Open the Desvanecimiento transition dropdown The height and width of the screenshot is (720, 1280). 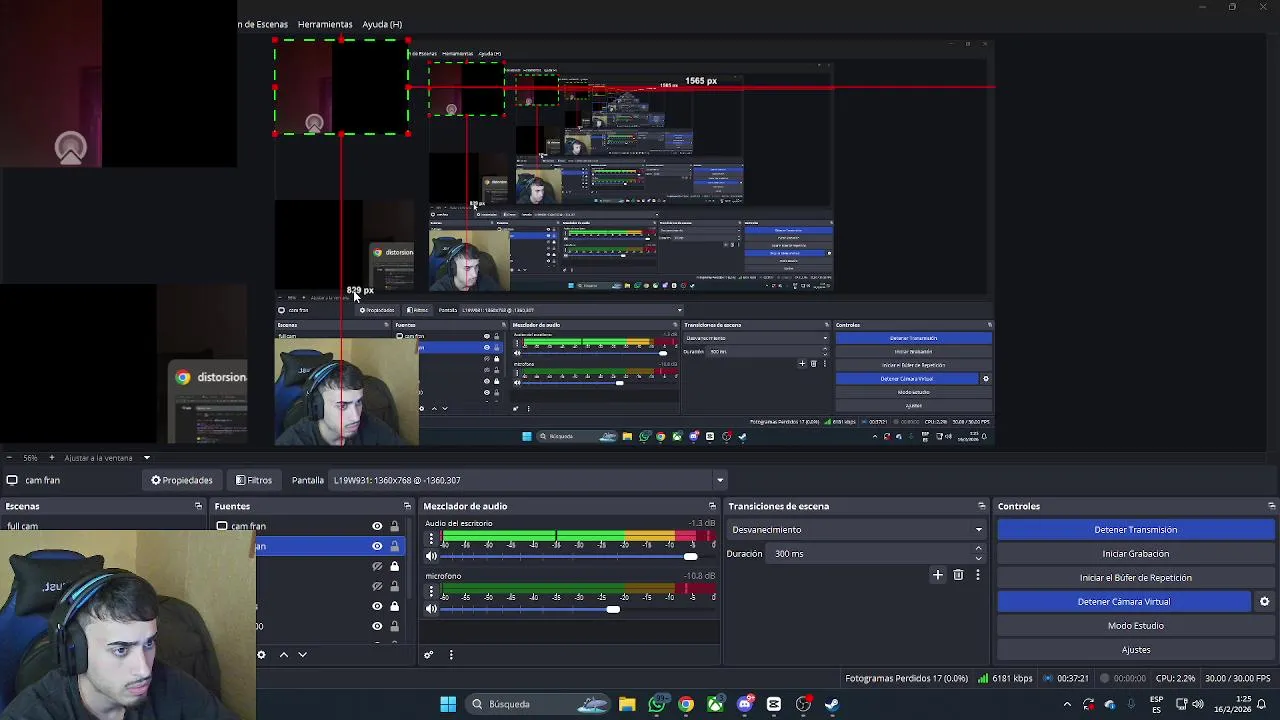click(856, 530)
